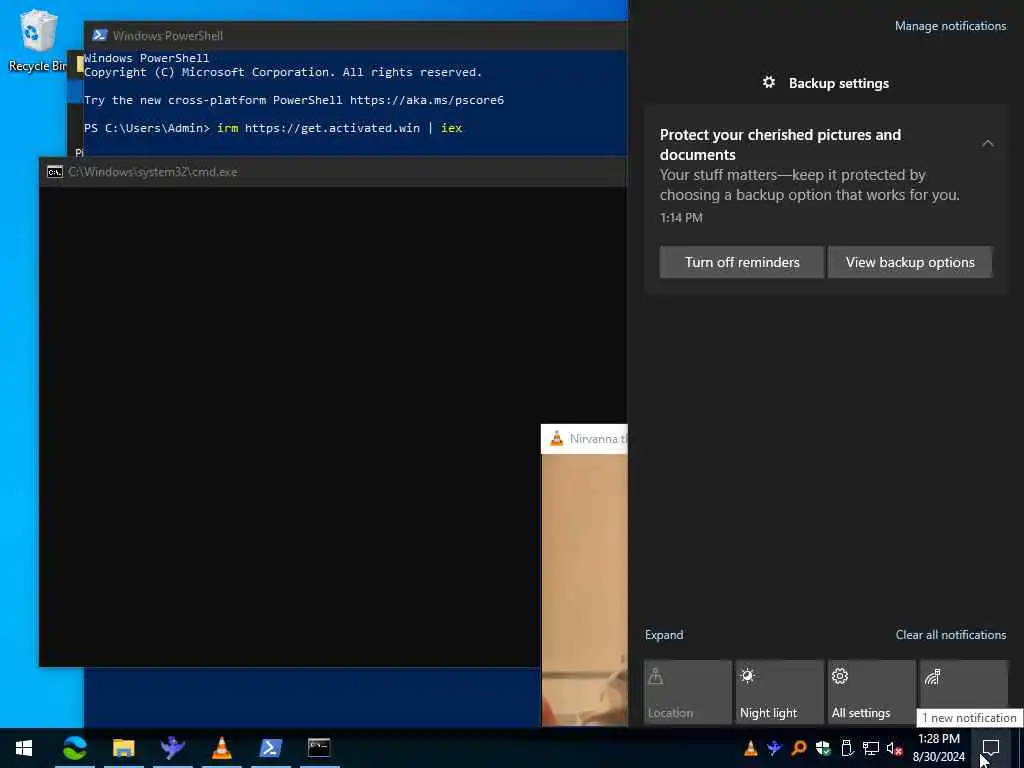
Task: Click 'irm https://get.activated.win | iex' command in PowerShell
Action: (340, 128)
